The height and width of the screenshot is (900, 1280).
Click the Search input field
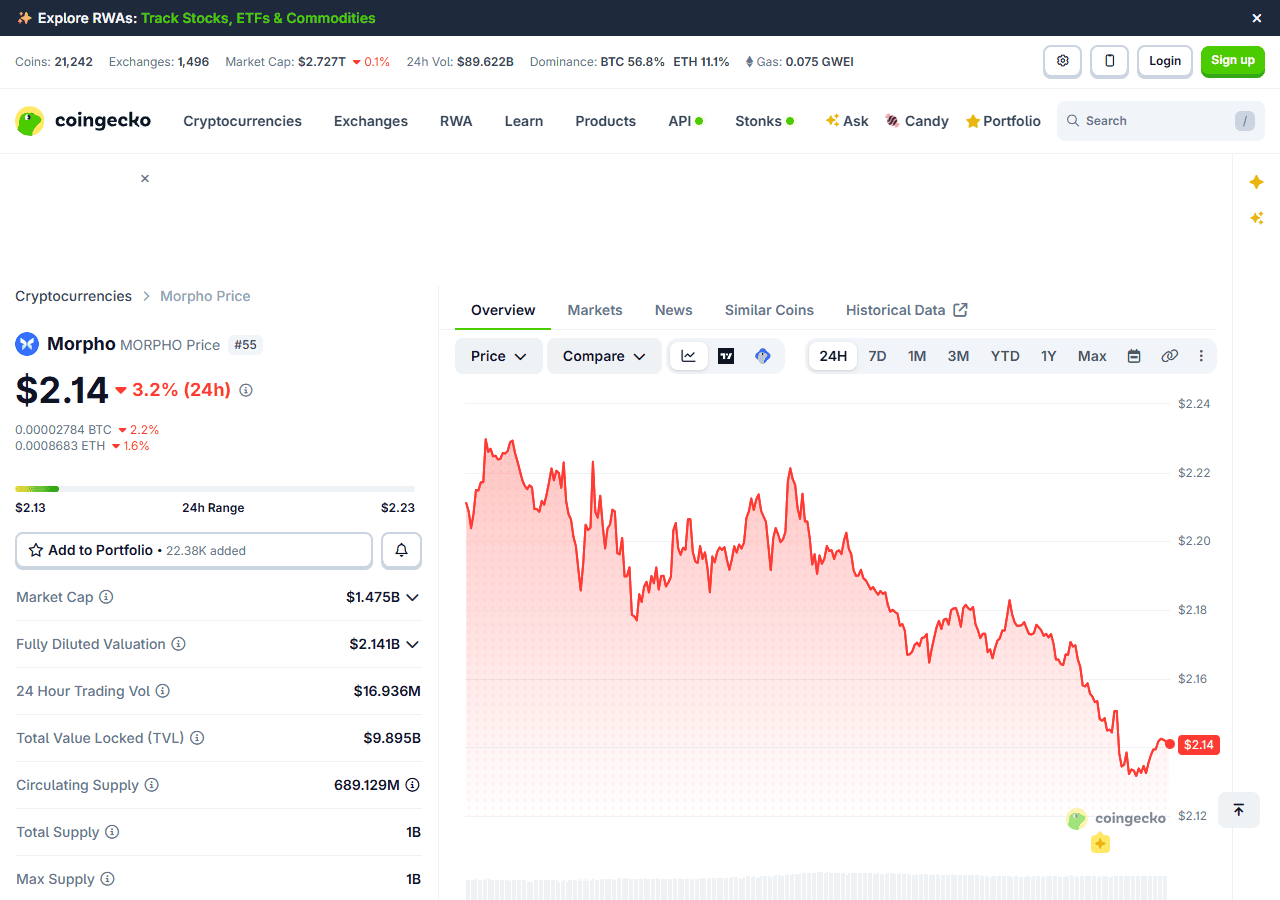[1160, 121]
